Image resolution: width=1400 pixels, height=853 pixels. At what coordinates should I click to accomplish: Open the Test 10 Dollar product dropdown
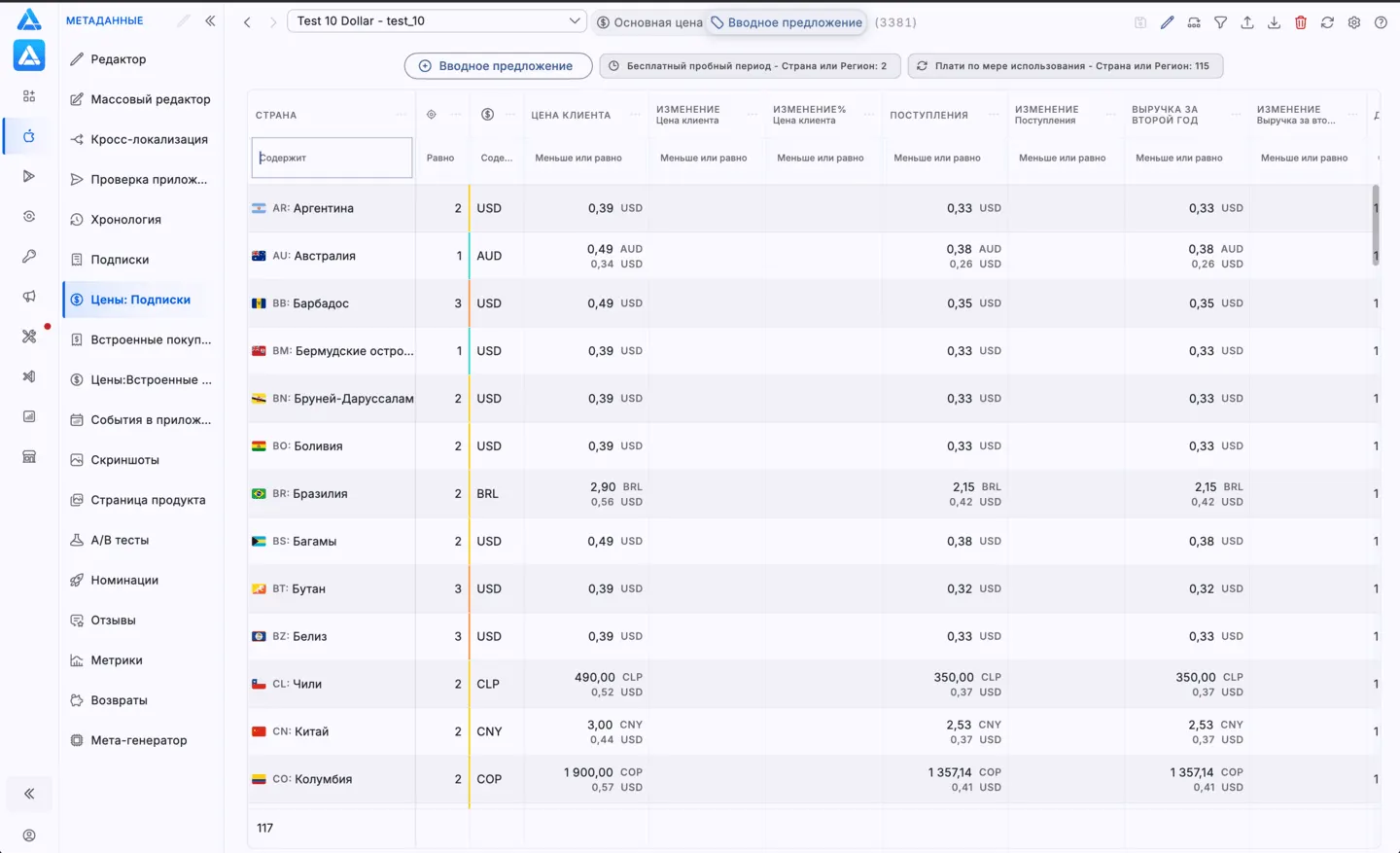[437, 20]
